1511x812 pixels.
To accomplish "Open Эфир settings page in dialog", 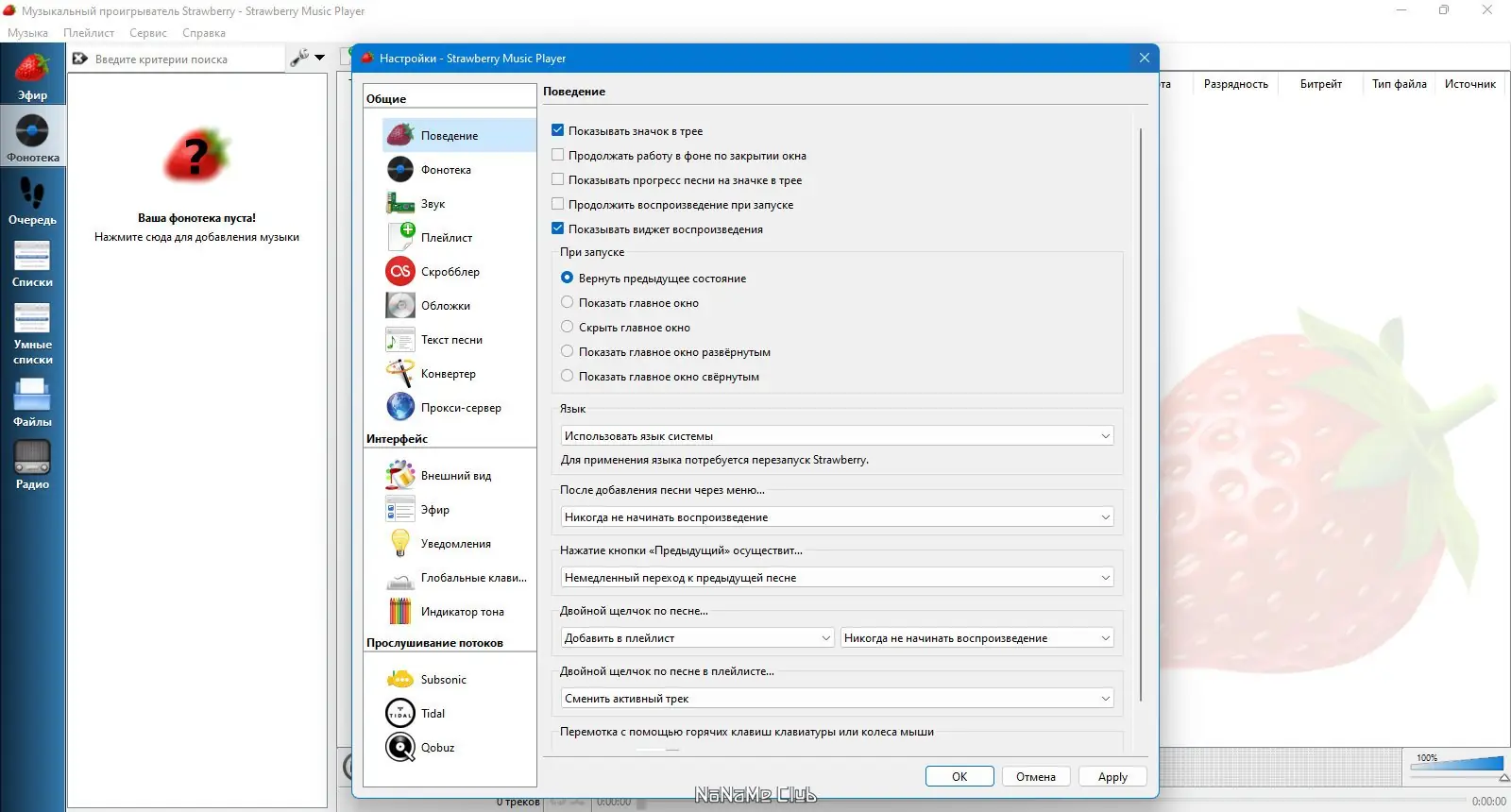I will 459,510.
